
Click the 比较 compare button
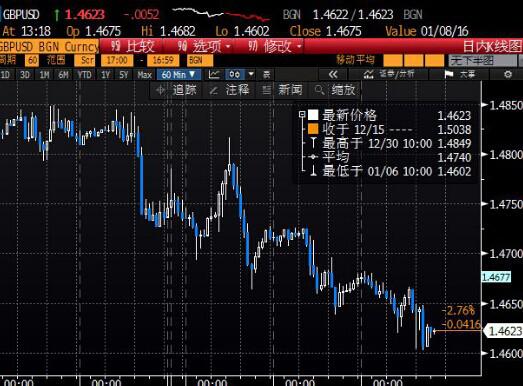pos(133,46)
